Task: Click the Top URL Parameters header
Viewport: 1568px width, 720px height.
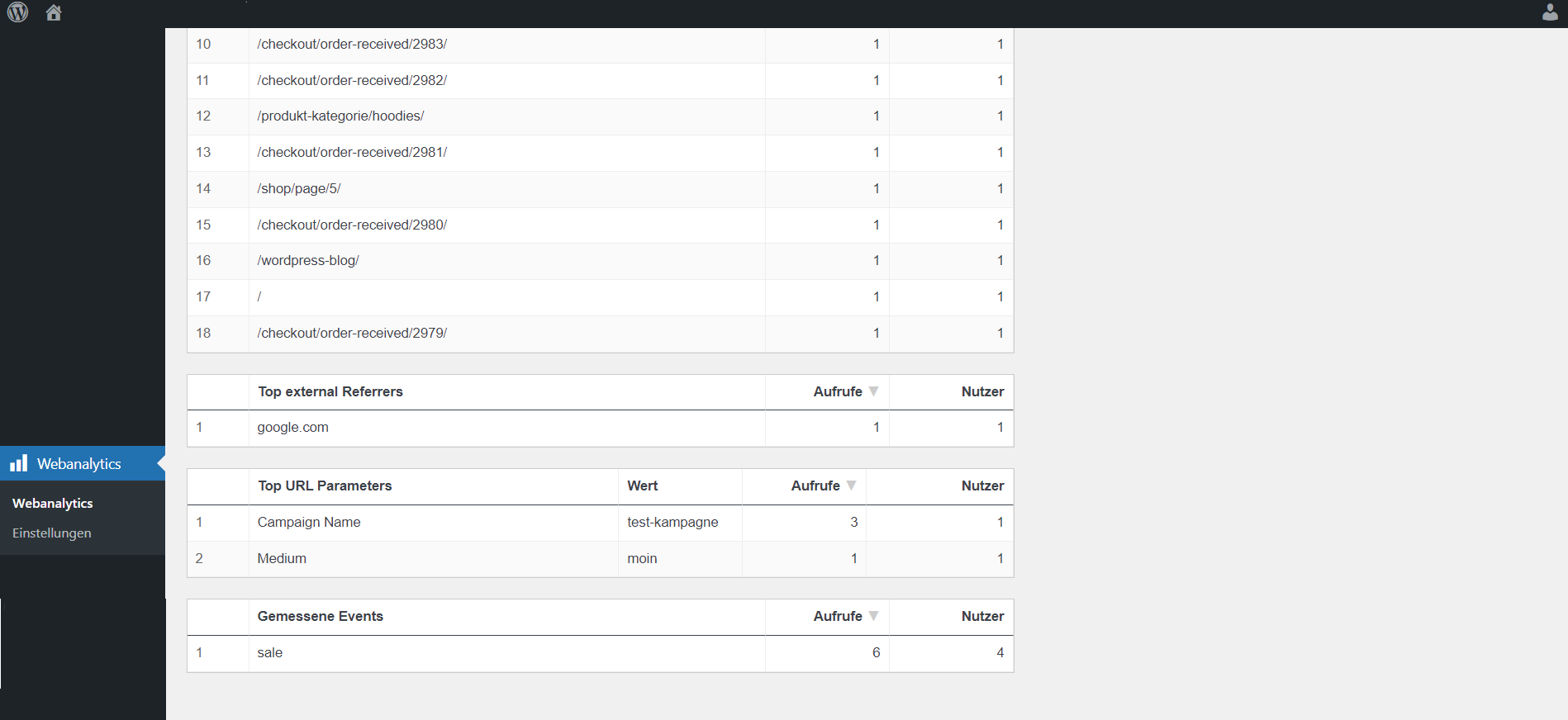Action: coord(325,486)
